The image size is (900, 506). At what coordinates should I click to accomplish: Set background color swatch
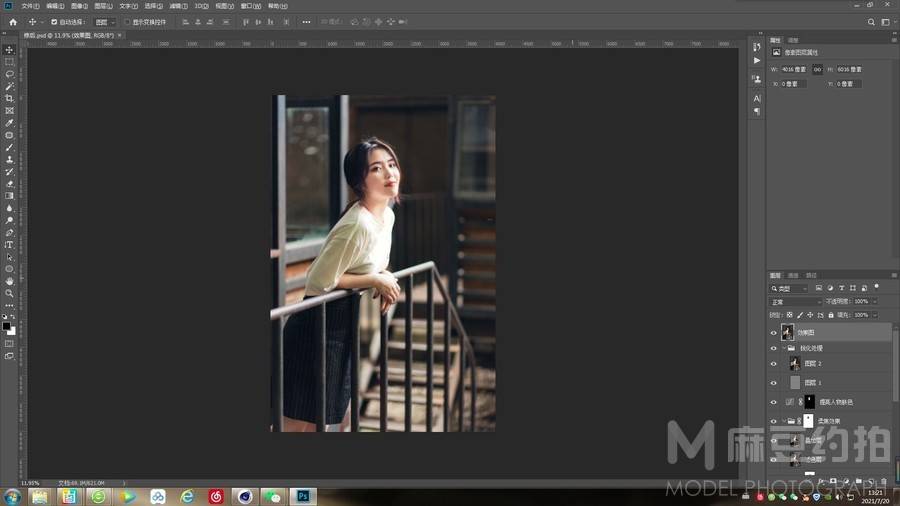coord(13,332)
